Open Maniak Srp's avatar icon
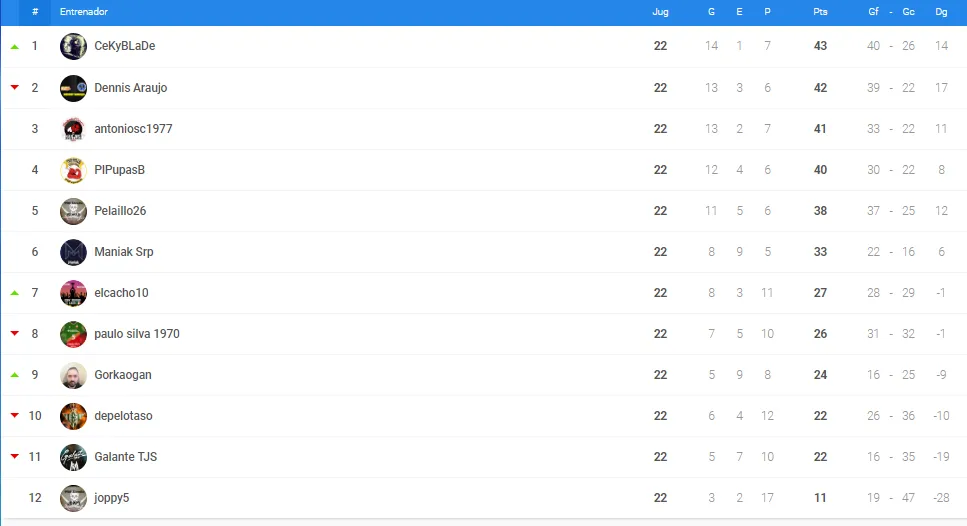Image resolution: width=967 pixels, height=526 pixels. pyautogui.click(x=73, y=252)
